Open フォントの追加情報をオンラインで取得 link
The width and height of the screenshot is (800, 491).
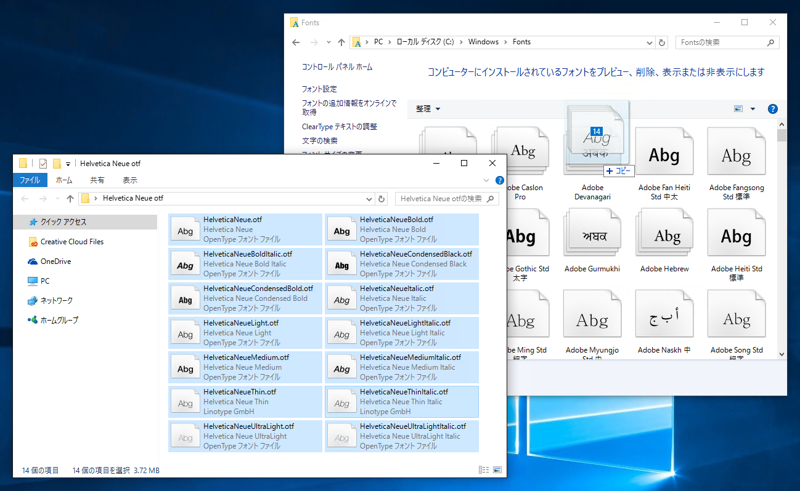[x=348, y=107]
